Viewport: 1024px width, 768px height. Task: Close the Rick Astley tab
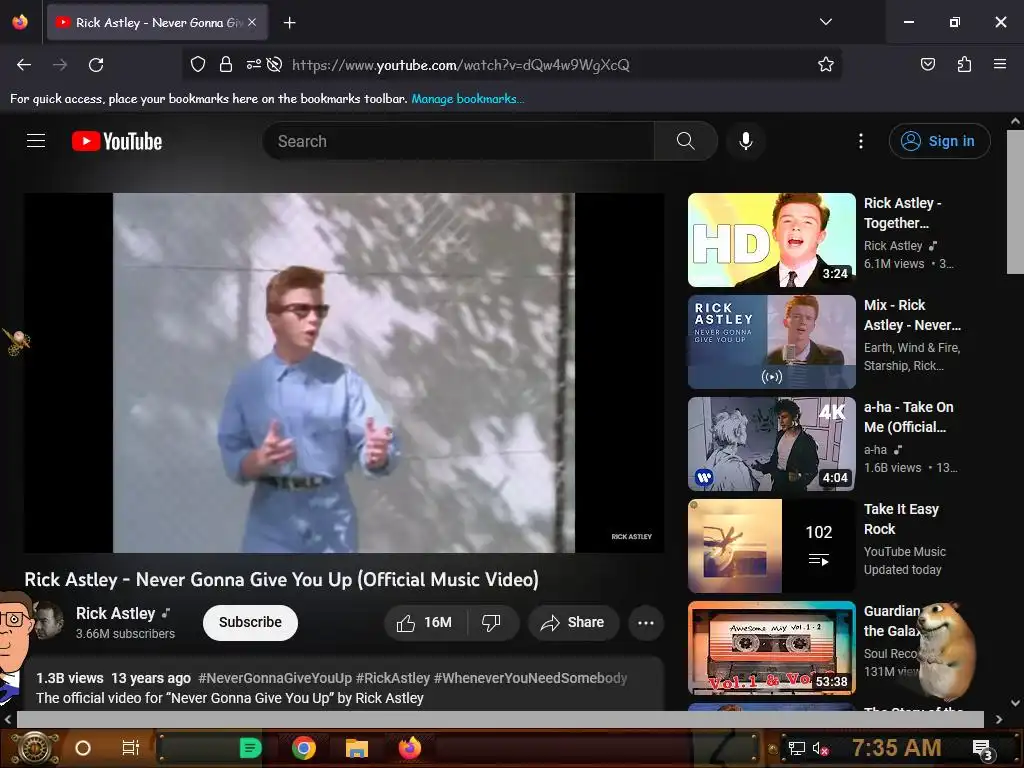252,22
